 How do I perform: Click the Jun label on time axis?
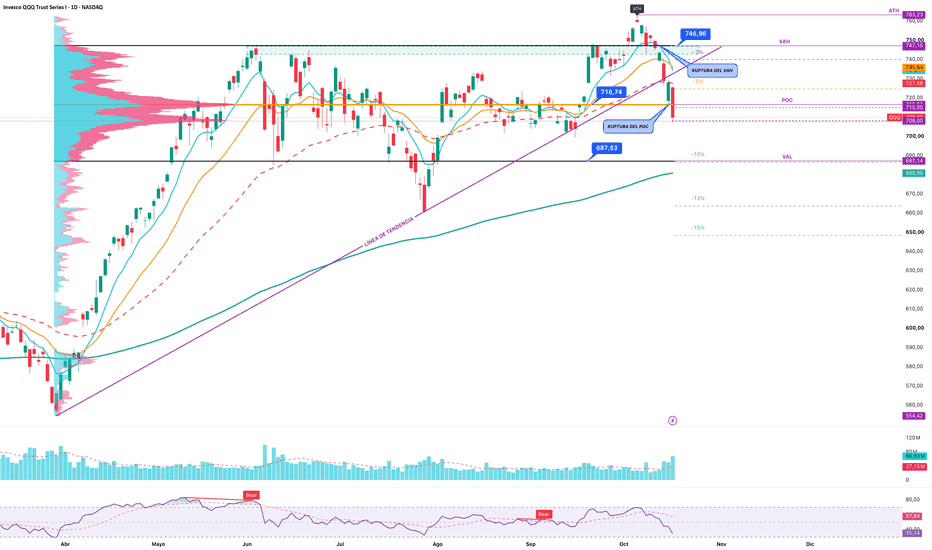(247, 544)
